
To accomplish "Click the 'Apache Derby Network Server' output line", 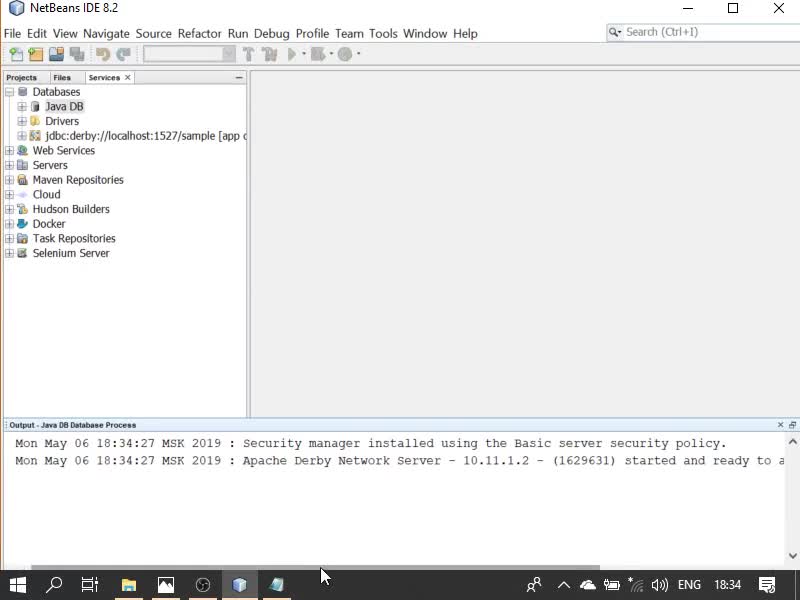I will [x=399, y=461].
